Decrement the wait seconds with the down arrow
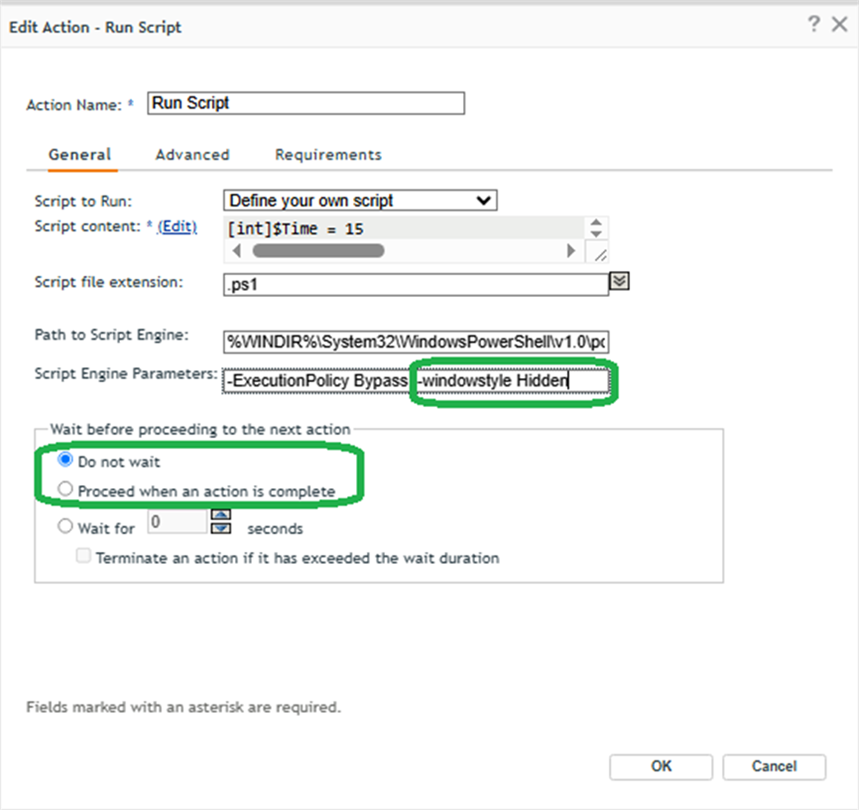 point(222,527)
